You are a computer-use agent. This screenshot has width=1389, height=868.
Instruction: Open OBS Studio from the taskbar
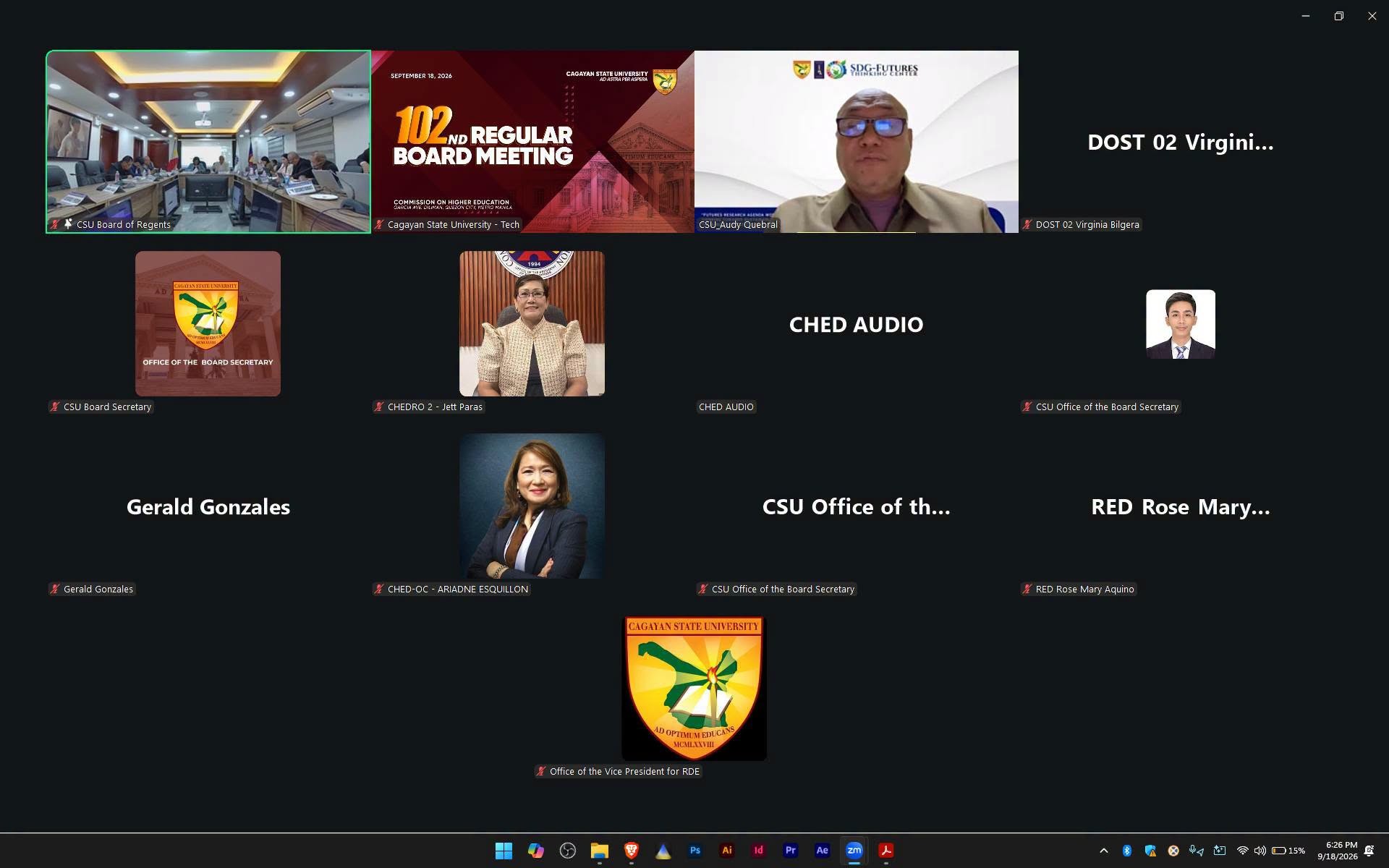[x=567, y=851]
